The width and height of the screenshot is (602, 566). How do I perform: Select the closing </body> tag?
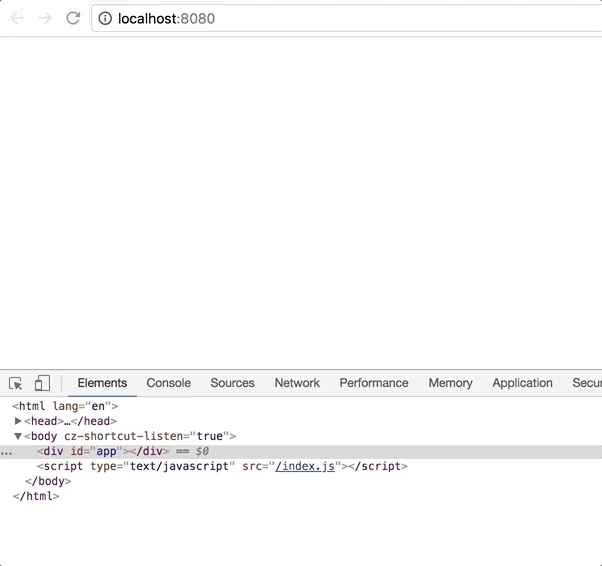[x=48, y=481]
